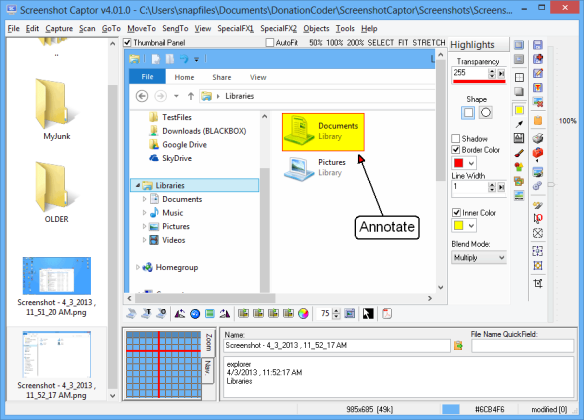Click the yellow Inner Color swatch
The image size is (584, 420).
point(458,226)
